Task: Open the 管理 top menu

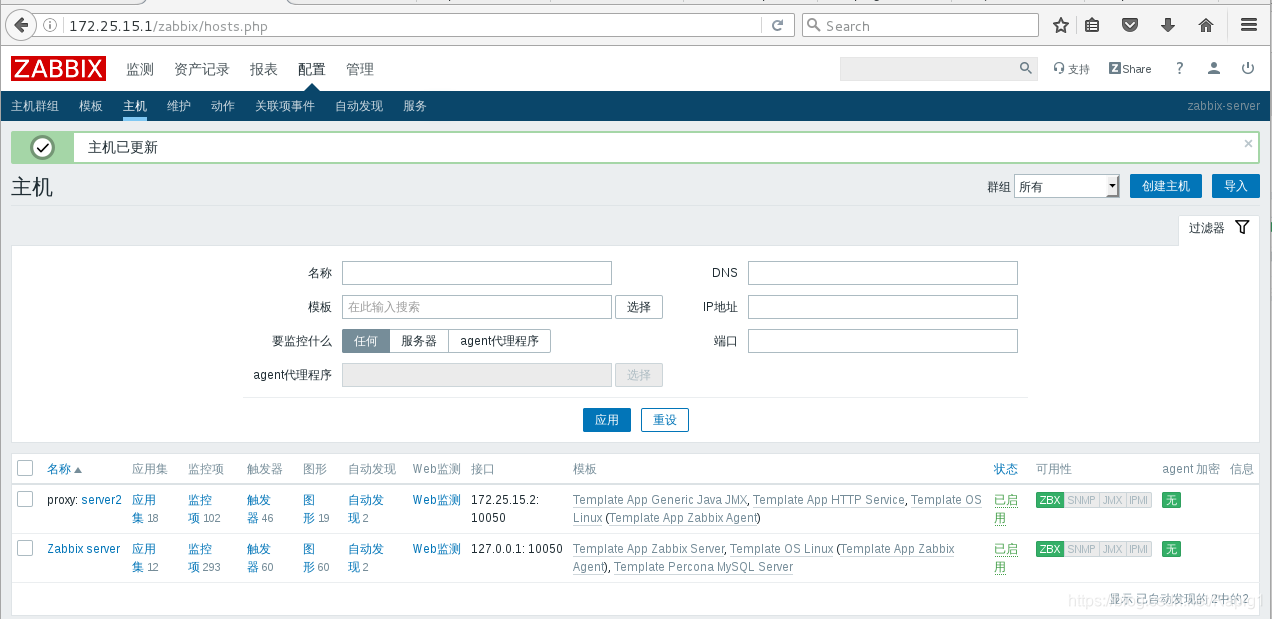Action: click(x=360, y=69)
